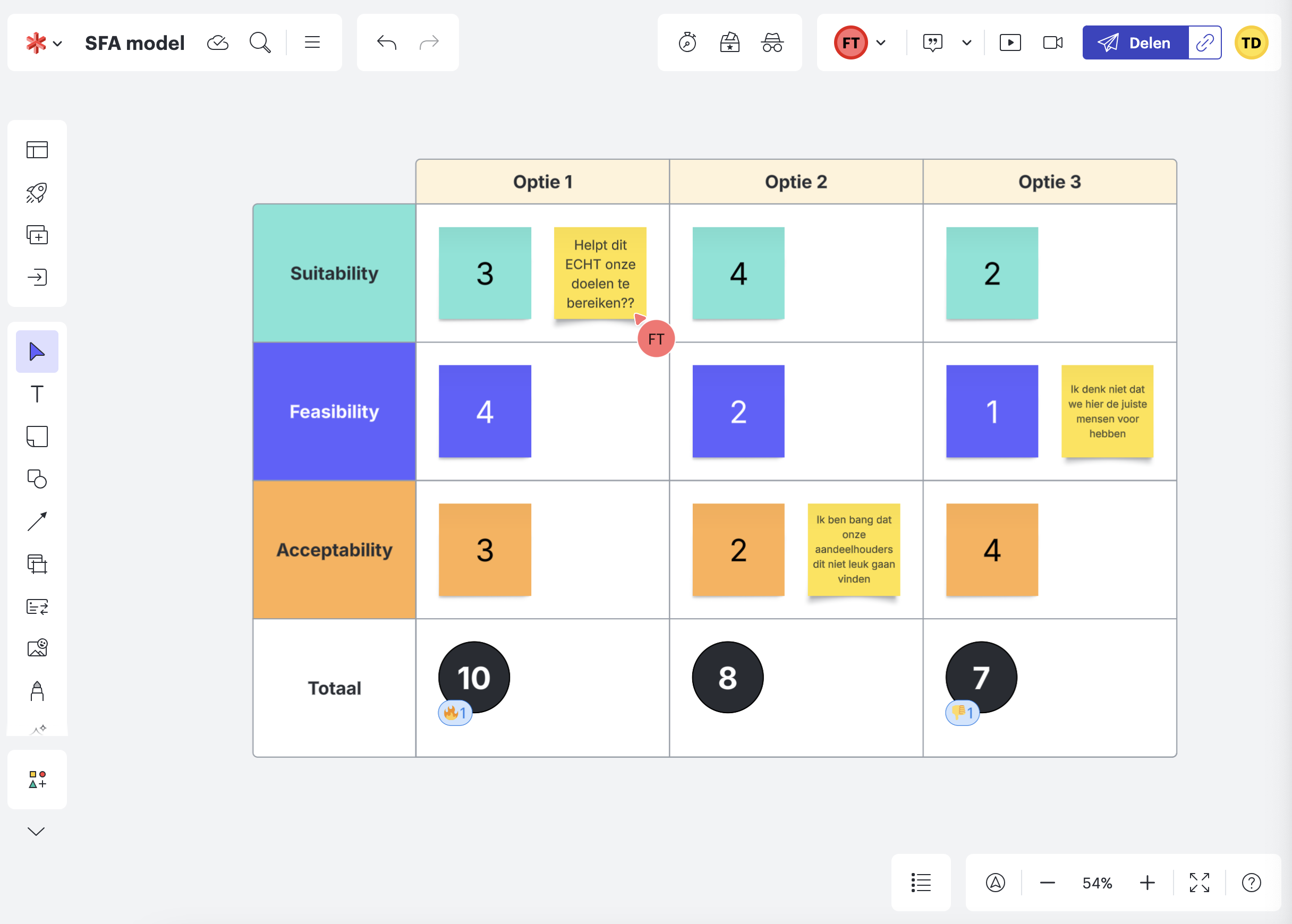Screen dimensions: 1292x924
Task: Start presentation mode with play icon
Action: (1010, 42)
